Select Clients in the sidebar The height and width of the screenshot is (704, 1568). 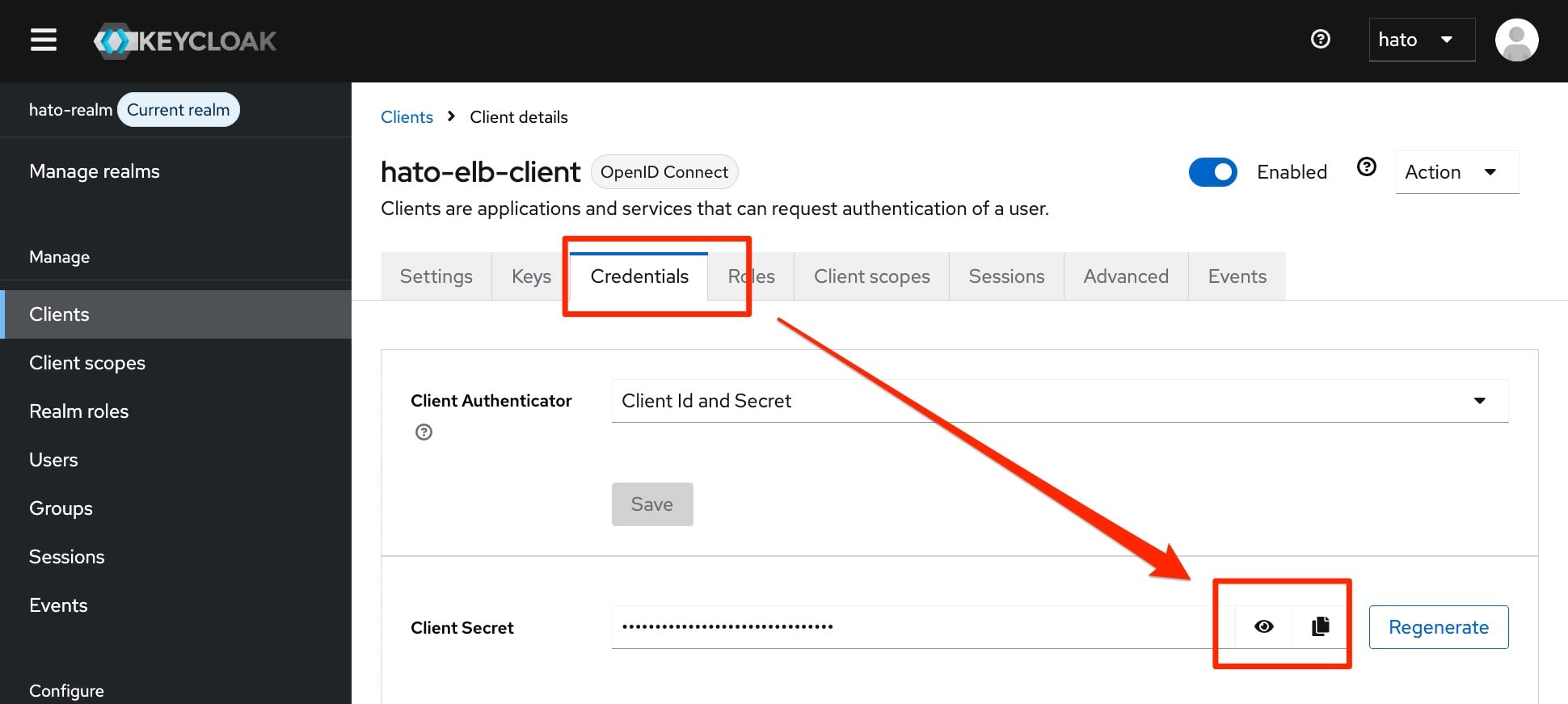[175, 314]
